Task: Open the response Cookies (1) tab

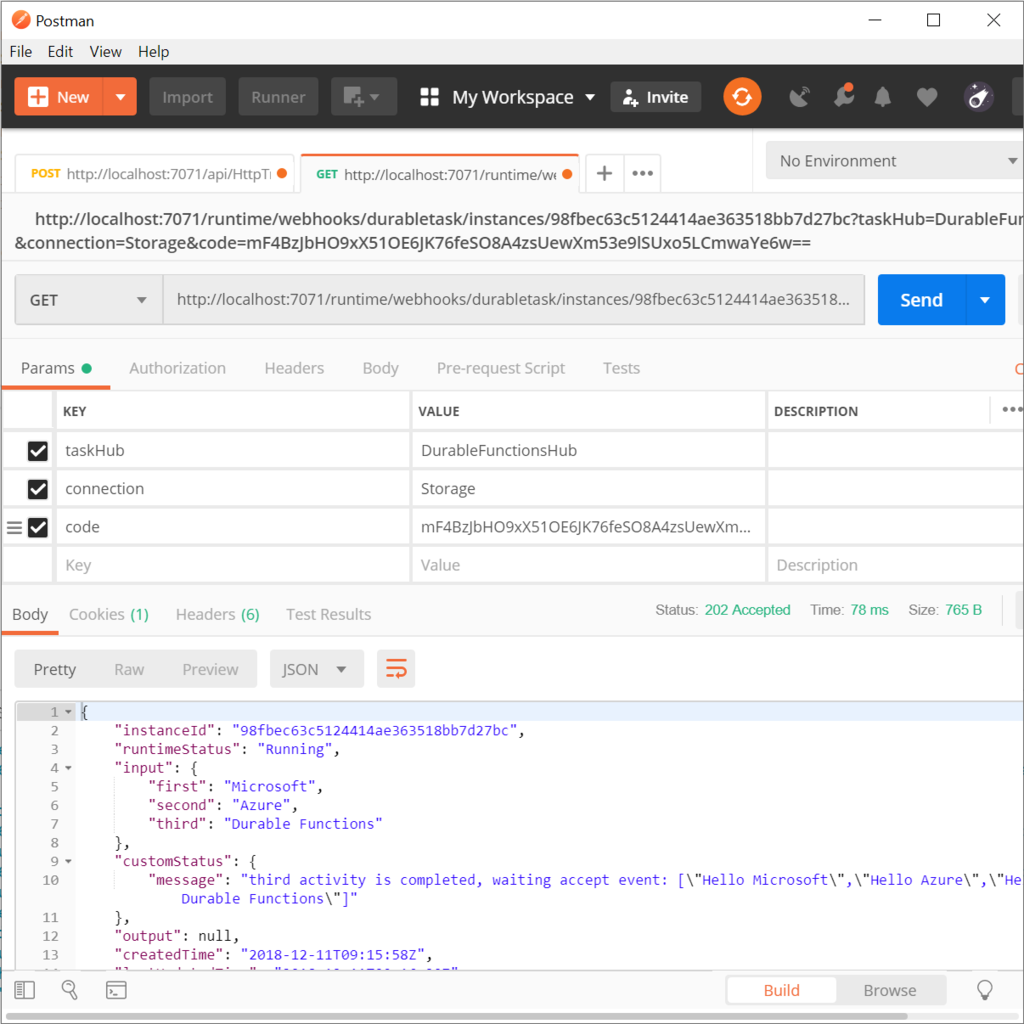Action: (109, 615)
